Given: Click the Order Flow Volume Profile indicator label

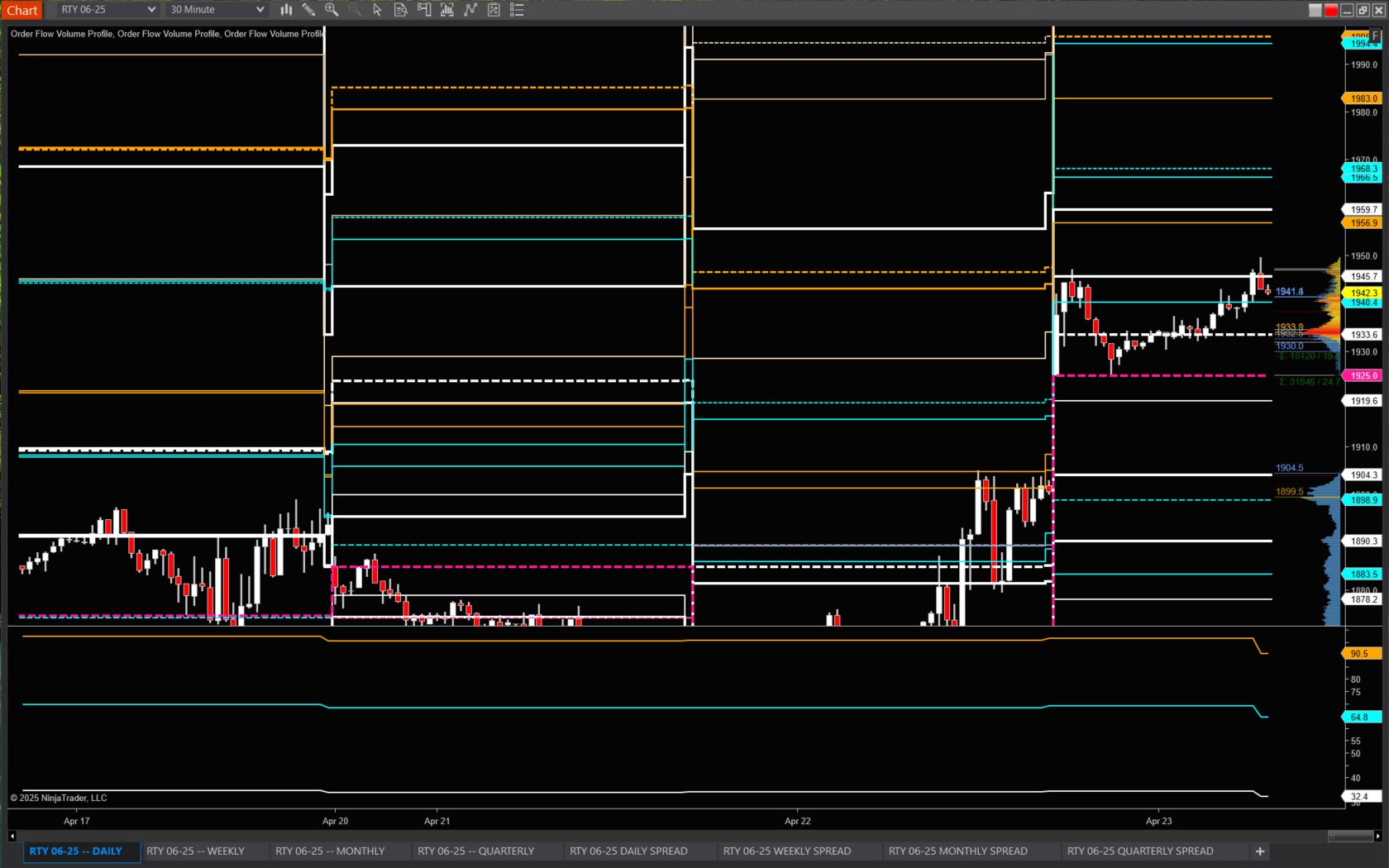Looking at the screenshot, I should (167, 34).
